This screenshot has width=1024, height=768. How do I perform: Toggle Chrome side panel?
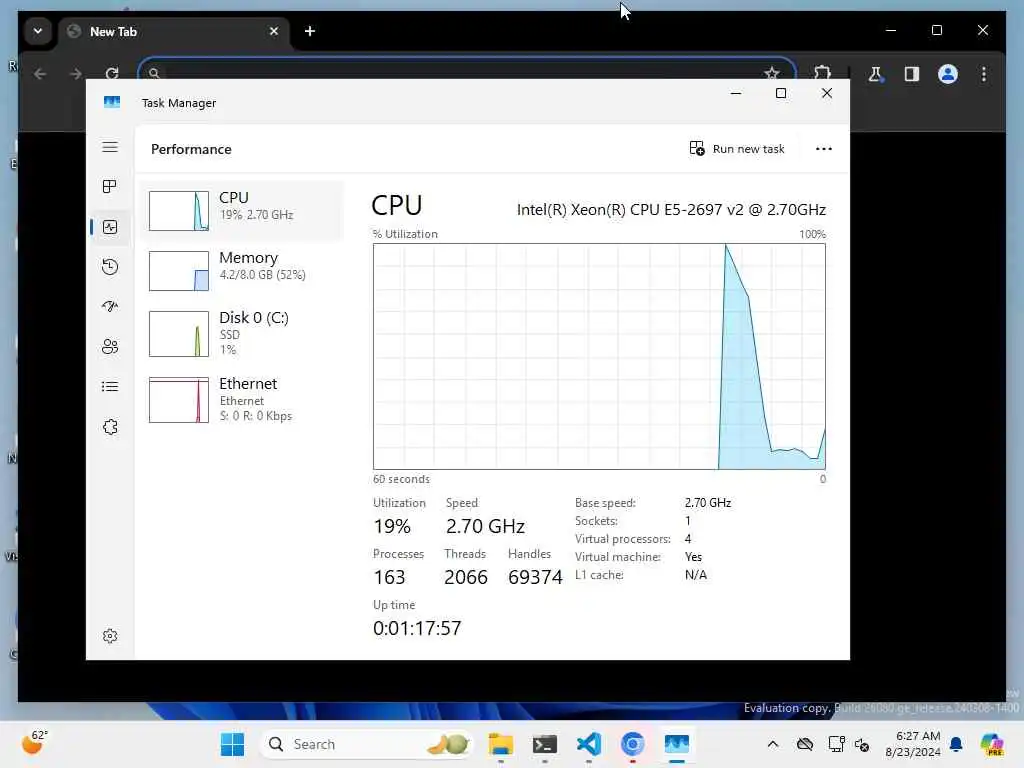click(912, 74)
